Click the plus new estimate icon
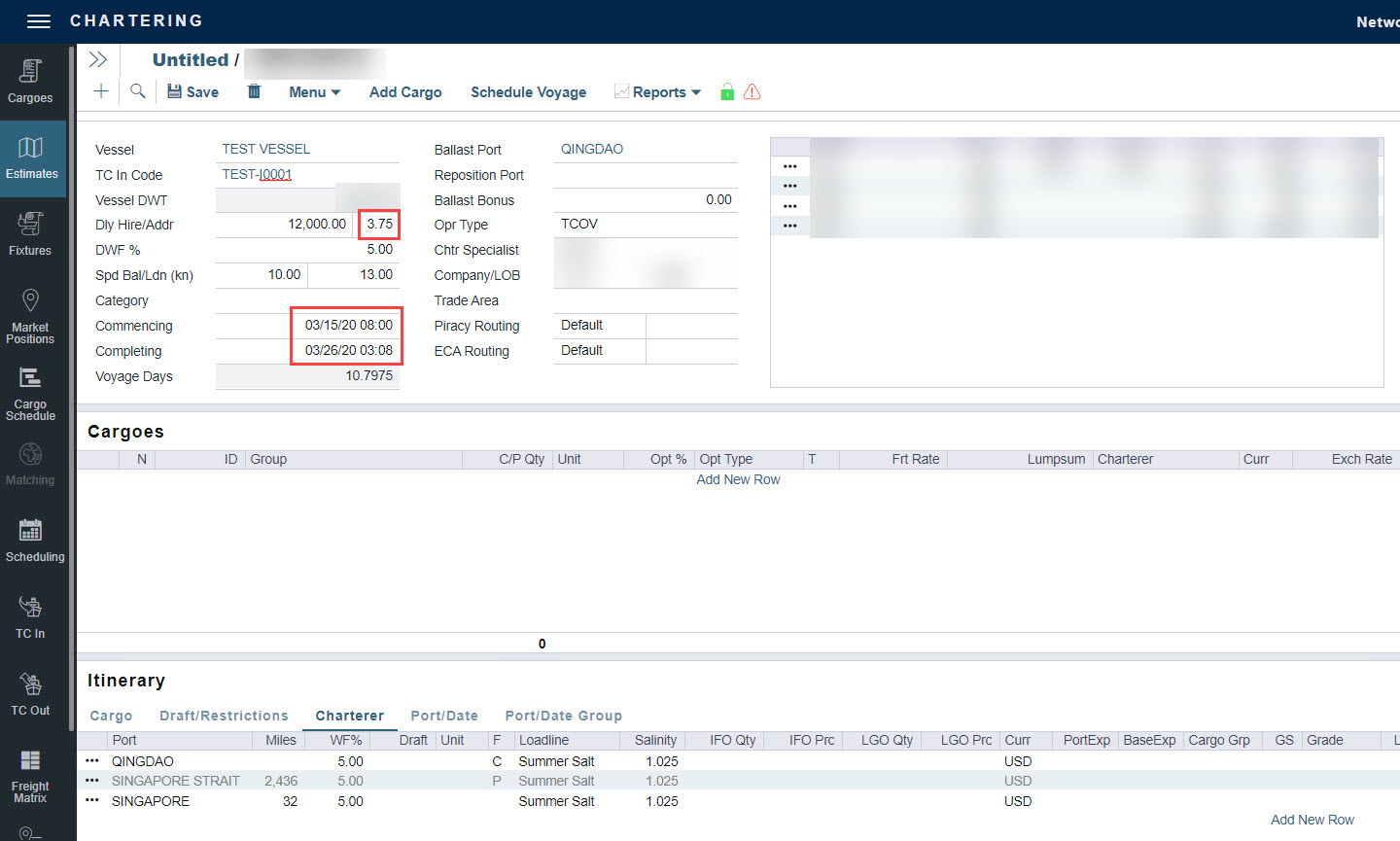1400x841 pixels. 101,91
